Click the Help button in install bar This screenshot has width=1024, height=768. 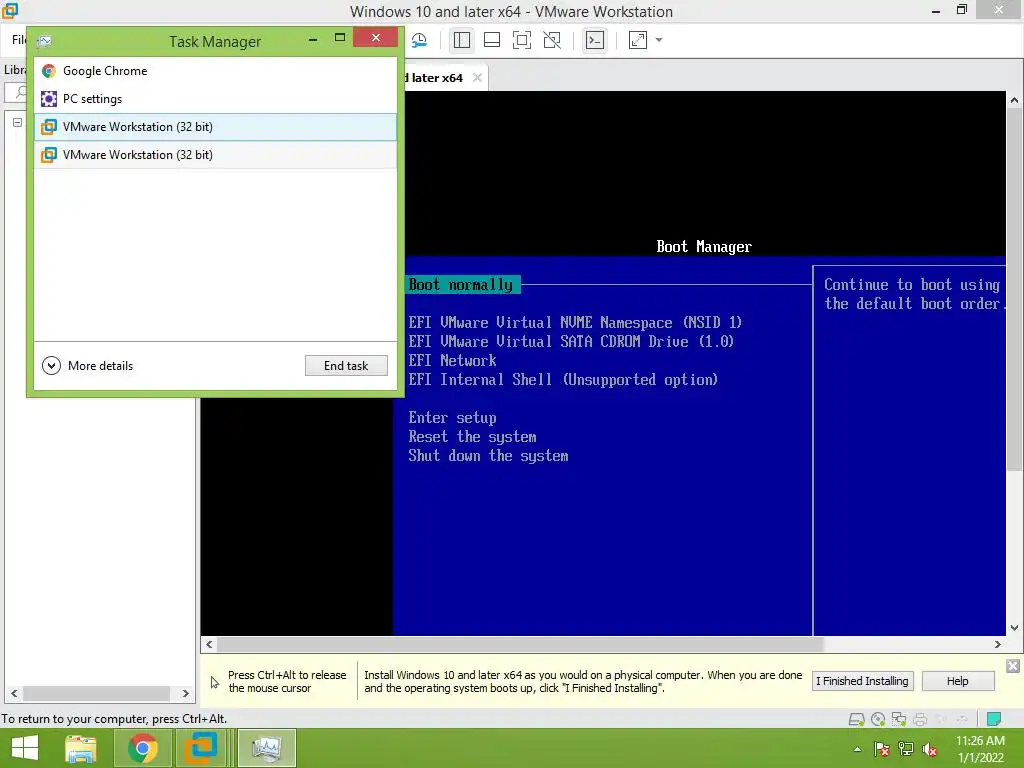(957, 681)
